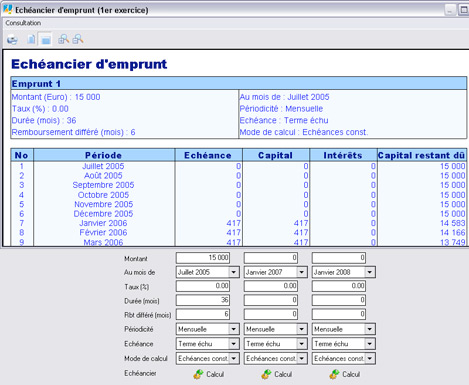The image size is (469, 385).
Task: Click Durée (mois) field containing 36
Action: (203, 300)
